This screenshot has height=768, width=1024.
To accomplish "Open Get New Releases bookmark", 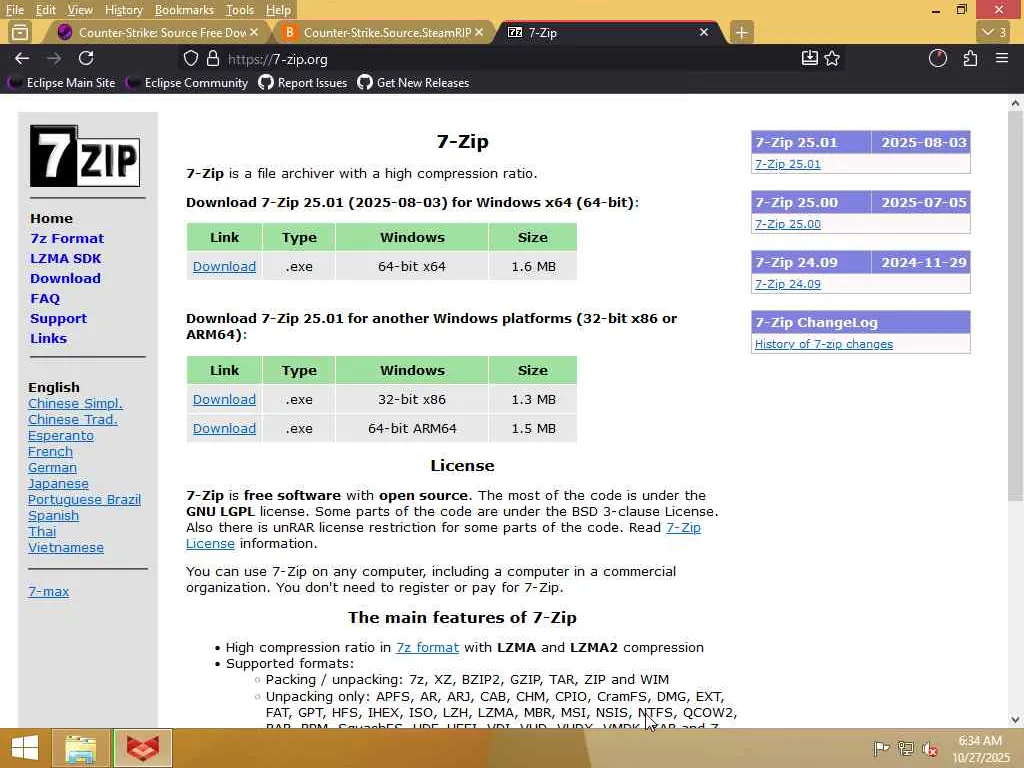I will click(x=413, y=83).
